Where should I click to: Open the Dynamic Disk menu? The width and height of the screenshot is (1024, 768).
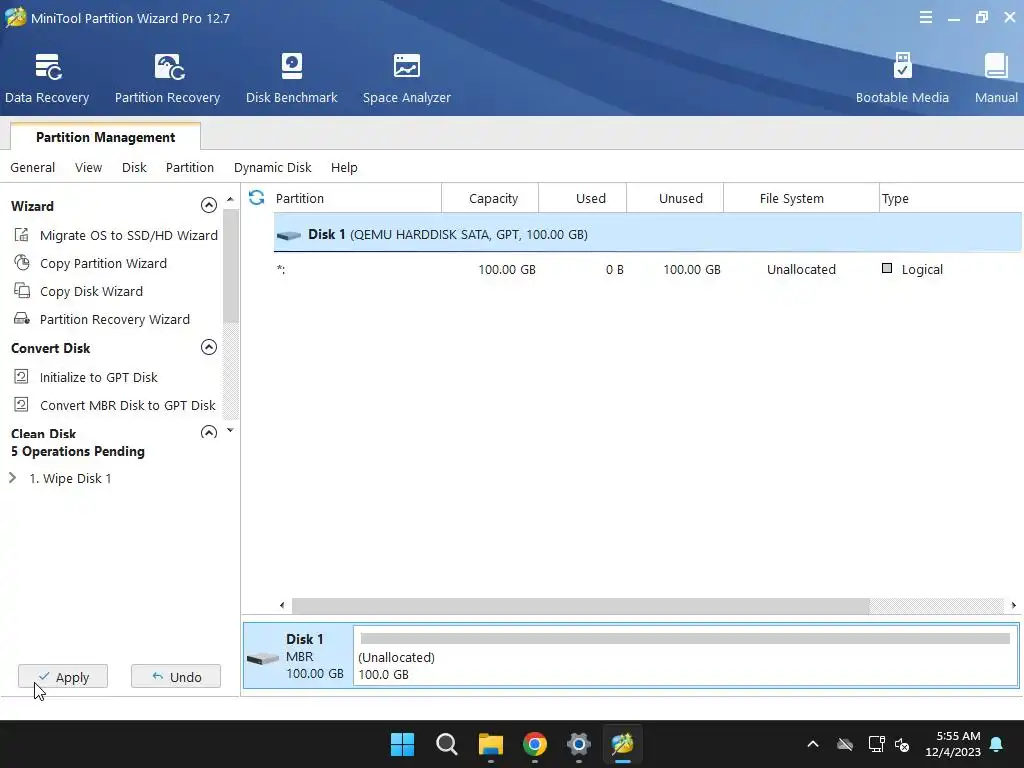tap(272, 167)
